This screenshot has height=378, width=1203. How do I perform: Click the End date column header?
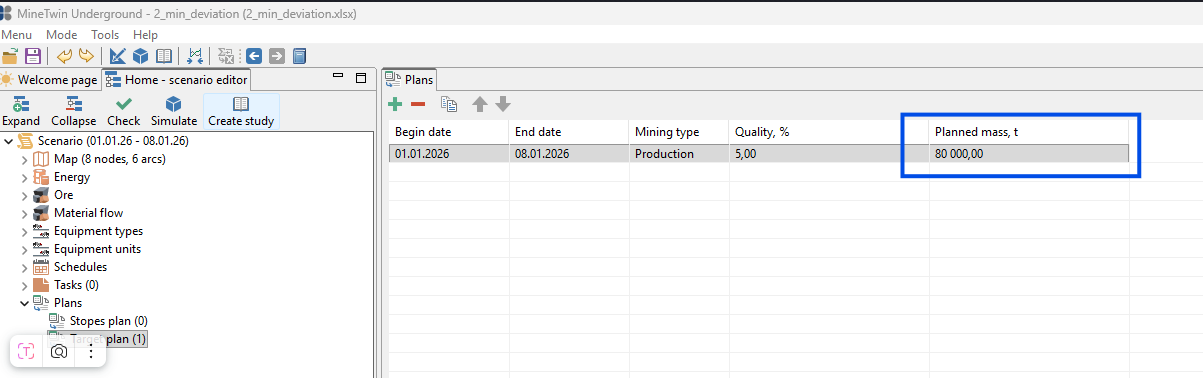coord(568,132)
